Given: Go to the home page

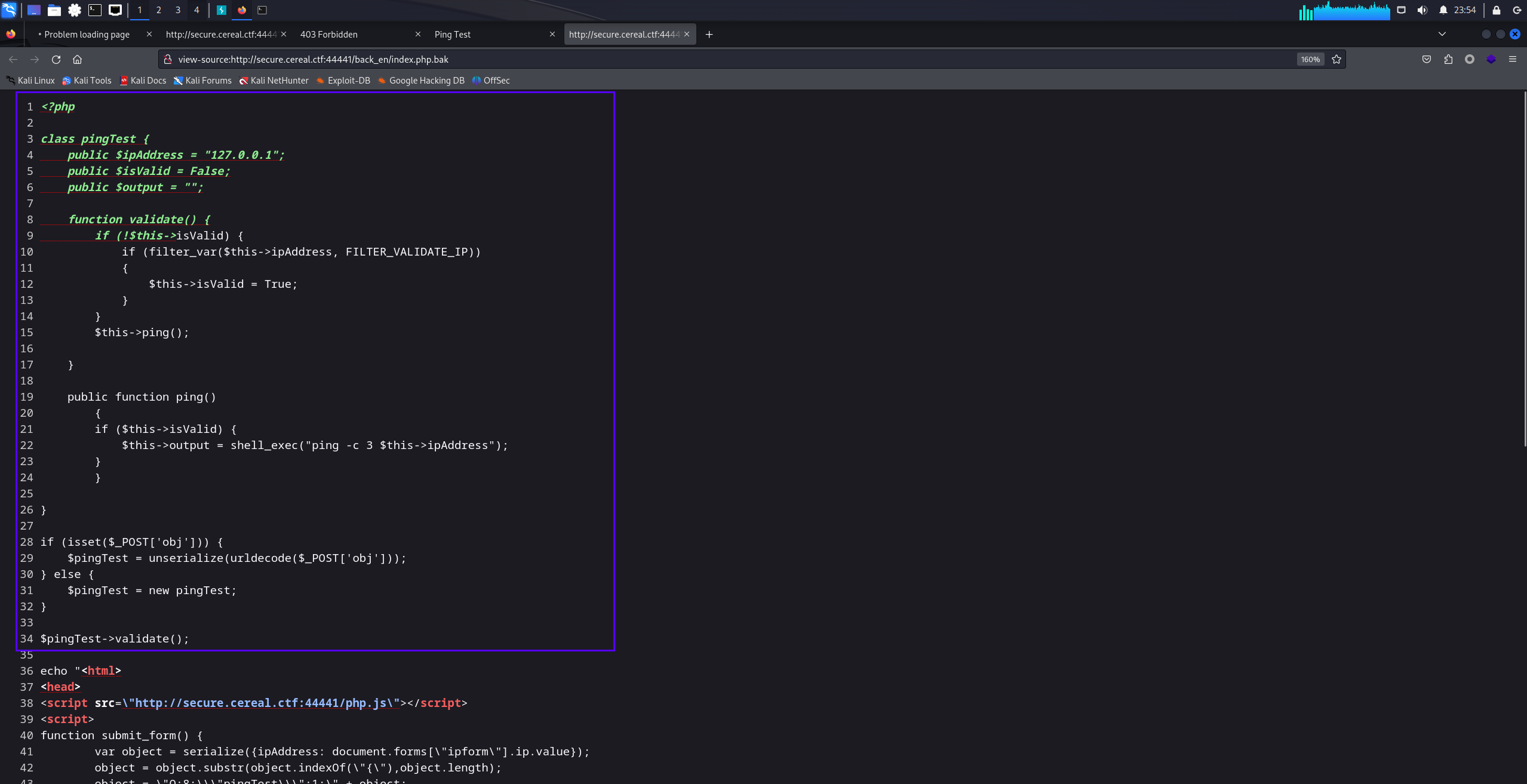Looking at the screenshot, I should pyautogui.click(x=77, y=59).
